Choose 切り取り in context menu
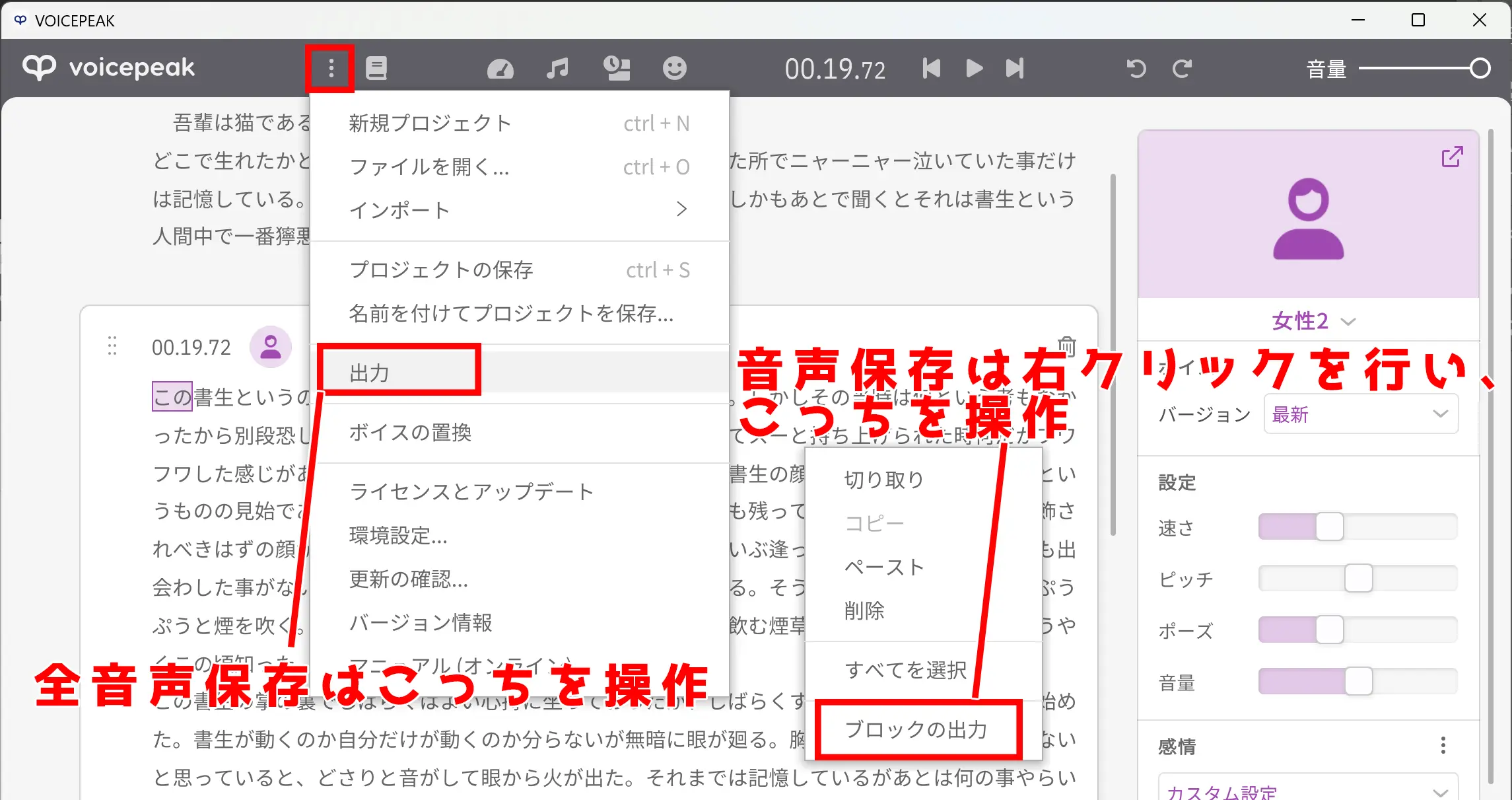The height and width of the screenshot is (800, 1512). 924,480
